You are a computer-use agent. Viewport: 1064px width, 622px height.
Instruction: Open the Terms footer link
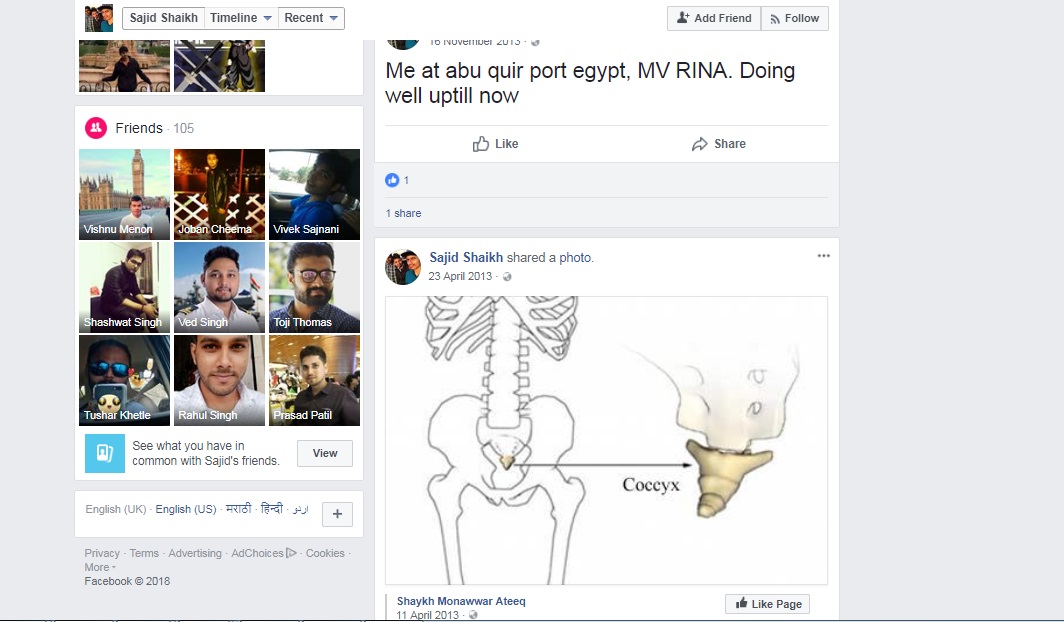pyautogui.click(x=144, y=553)
